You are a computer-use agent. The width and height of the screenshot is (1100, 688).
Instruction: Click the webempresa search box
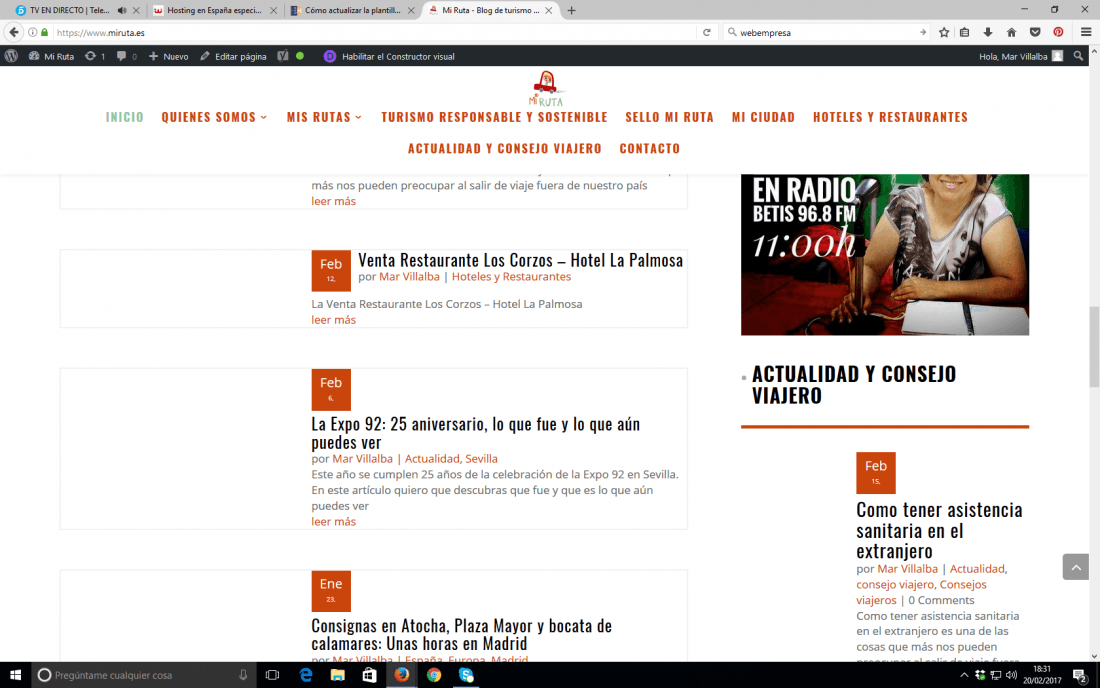828,32
